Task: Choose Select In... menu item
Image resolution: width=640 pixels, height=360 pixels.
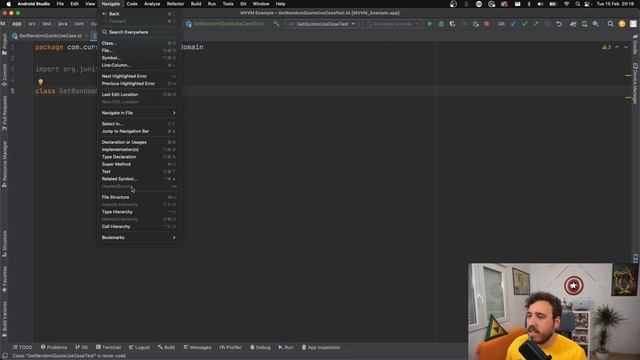Action: tap(139, 124)
